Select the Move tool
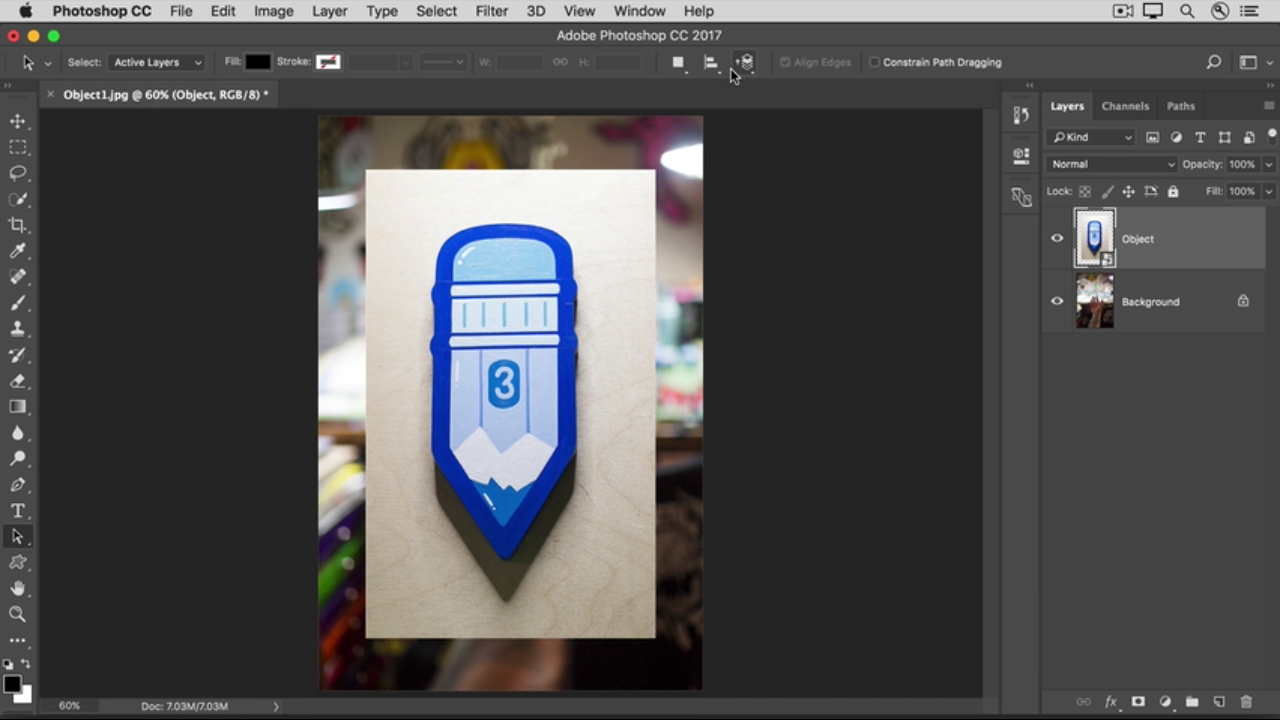The width and height of the screenshot is (1280, 720). click(18, 121)
